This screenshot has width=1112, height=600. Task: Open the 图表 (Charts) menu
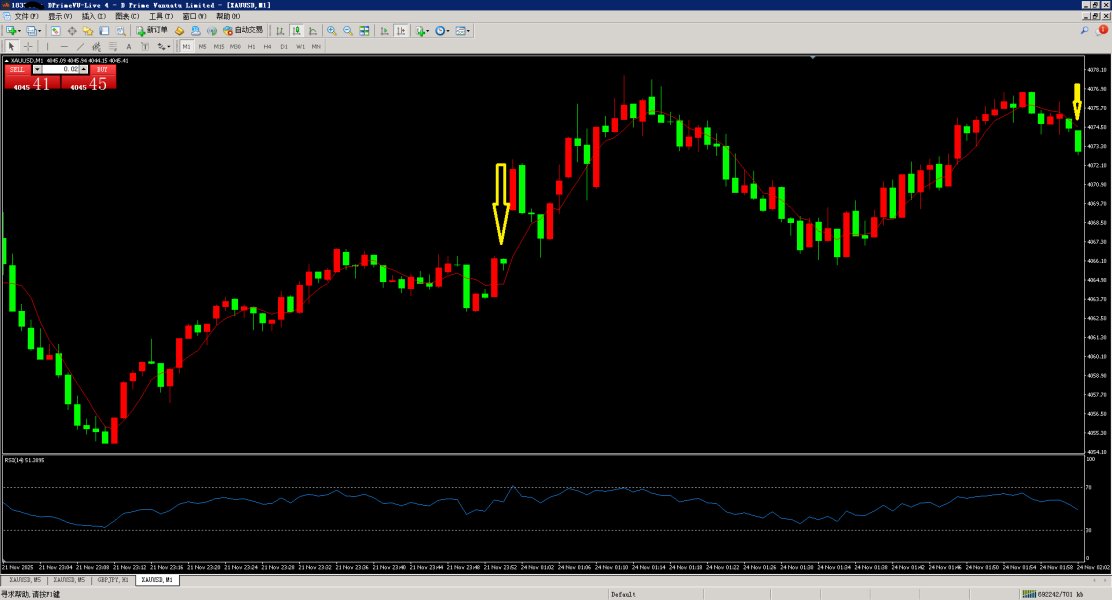point(127,17)
